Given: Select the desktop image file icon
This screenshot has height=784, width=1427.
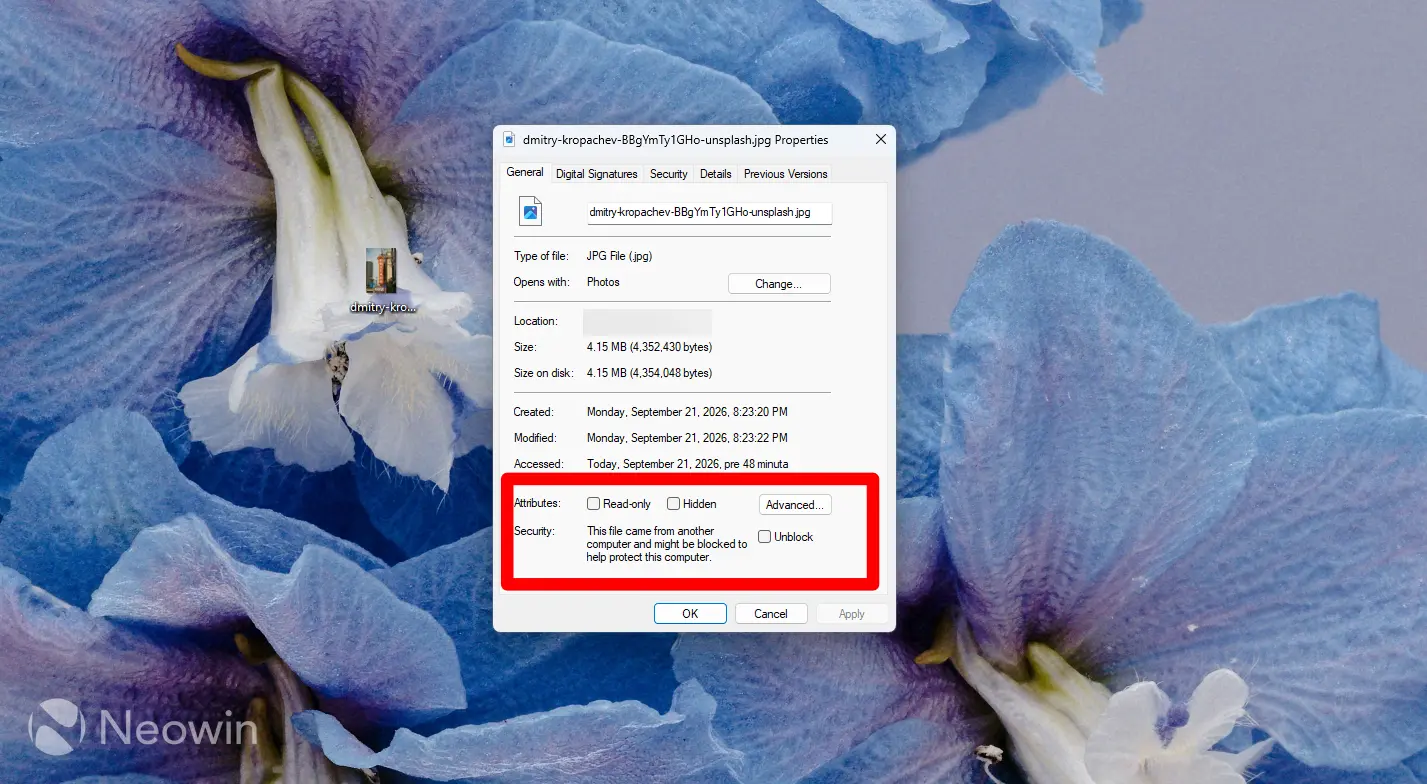Looking at the screenshot, I should point(381,271).
